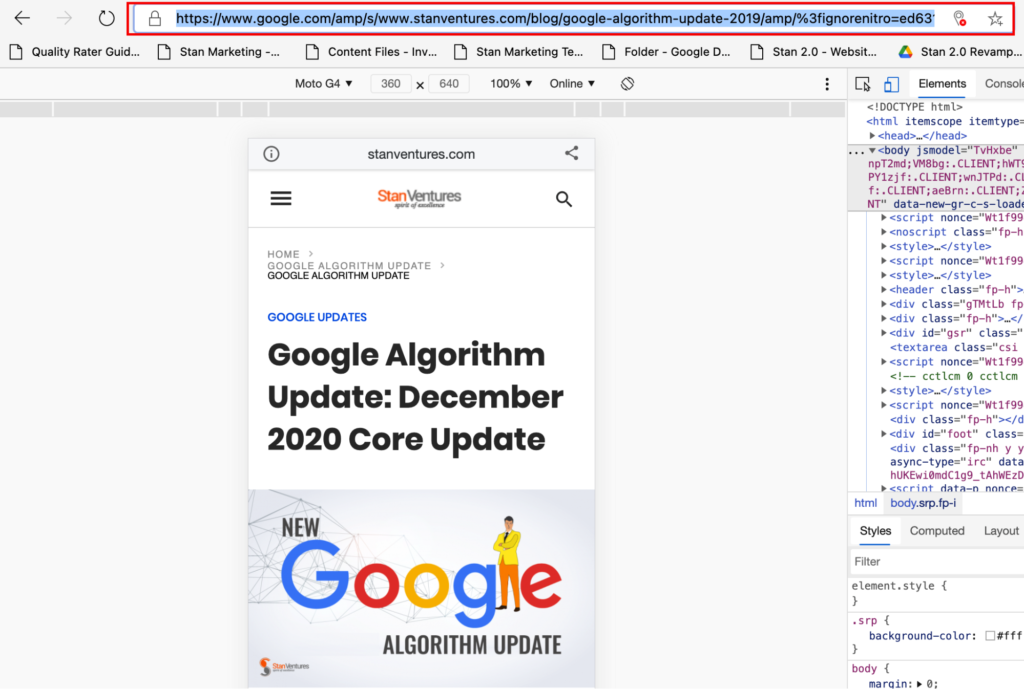Open the Online throttling dropdown
This screenshot has width=1024, height=689.
(x=572, y=84)
